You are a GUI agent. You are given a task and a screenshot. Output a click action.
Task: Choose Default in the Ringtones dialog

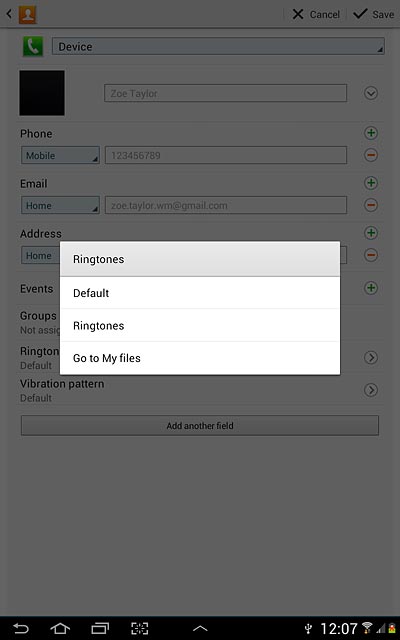click(x=200, y=293)
